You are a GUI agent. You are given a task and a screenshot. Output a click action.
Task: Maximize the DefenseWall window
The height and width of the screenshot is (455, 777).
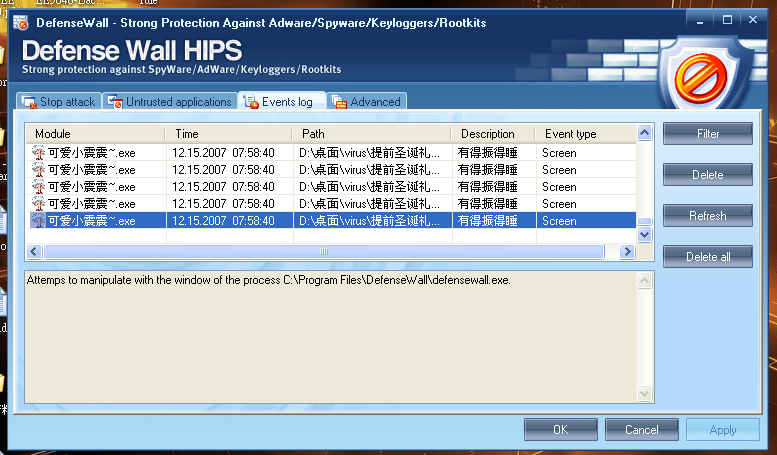click(727, 20)
